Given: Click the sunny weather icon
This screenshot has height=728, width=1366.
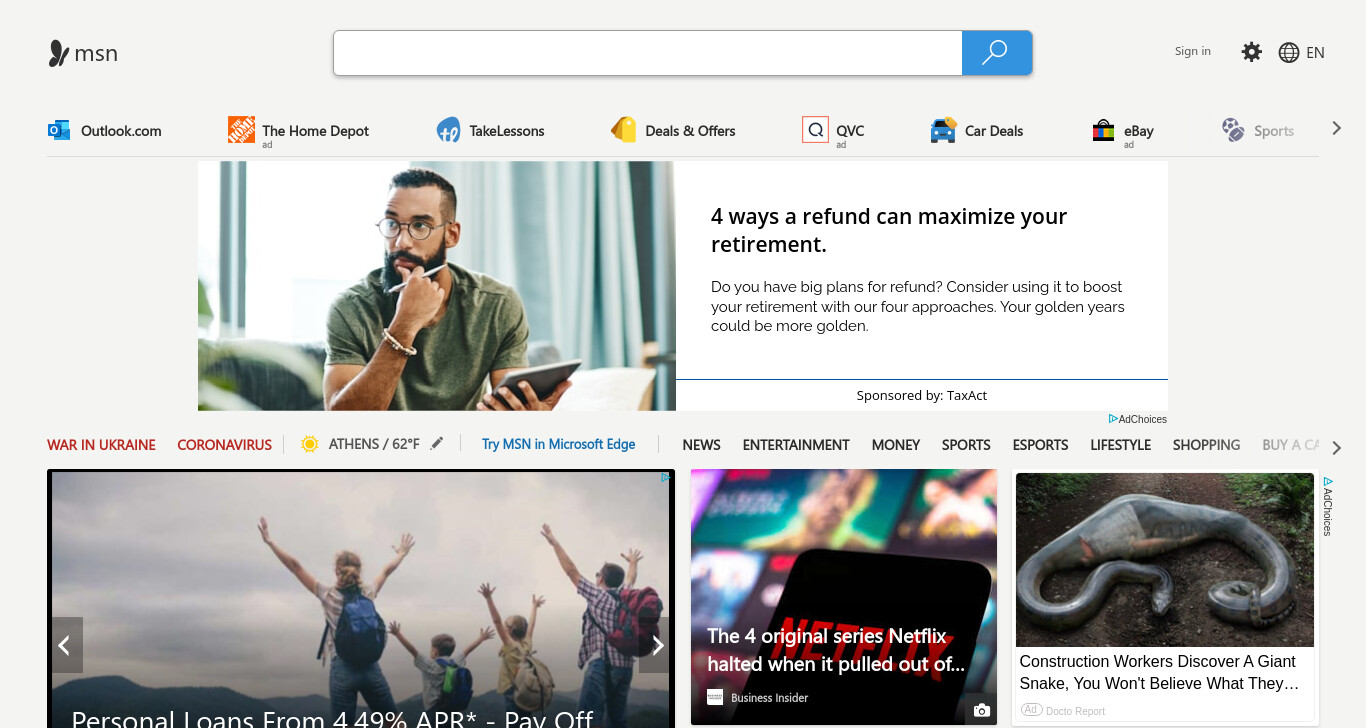Looking at the screenshot, I should (x=310, y=444).
